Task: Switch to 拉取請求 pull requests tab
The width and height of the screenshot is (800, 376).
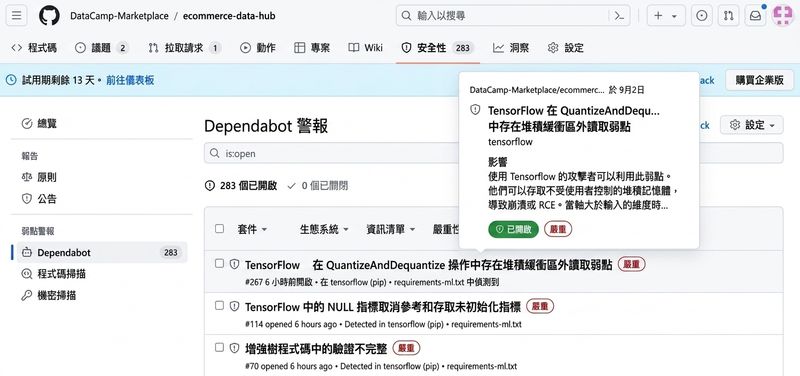Action: [x=184, y=48]
